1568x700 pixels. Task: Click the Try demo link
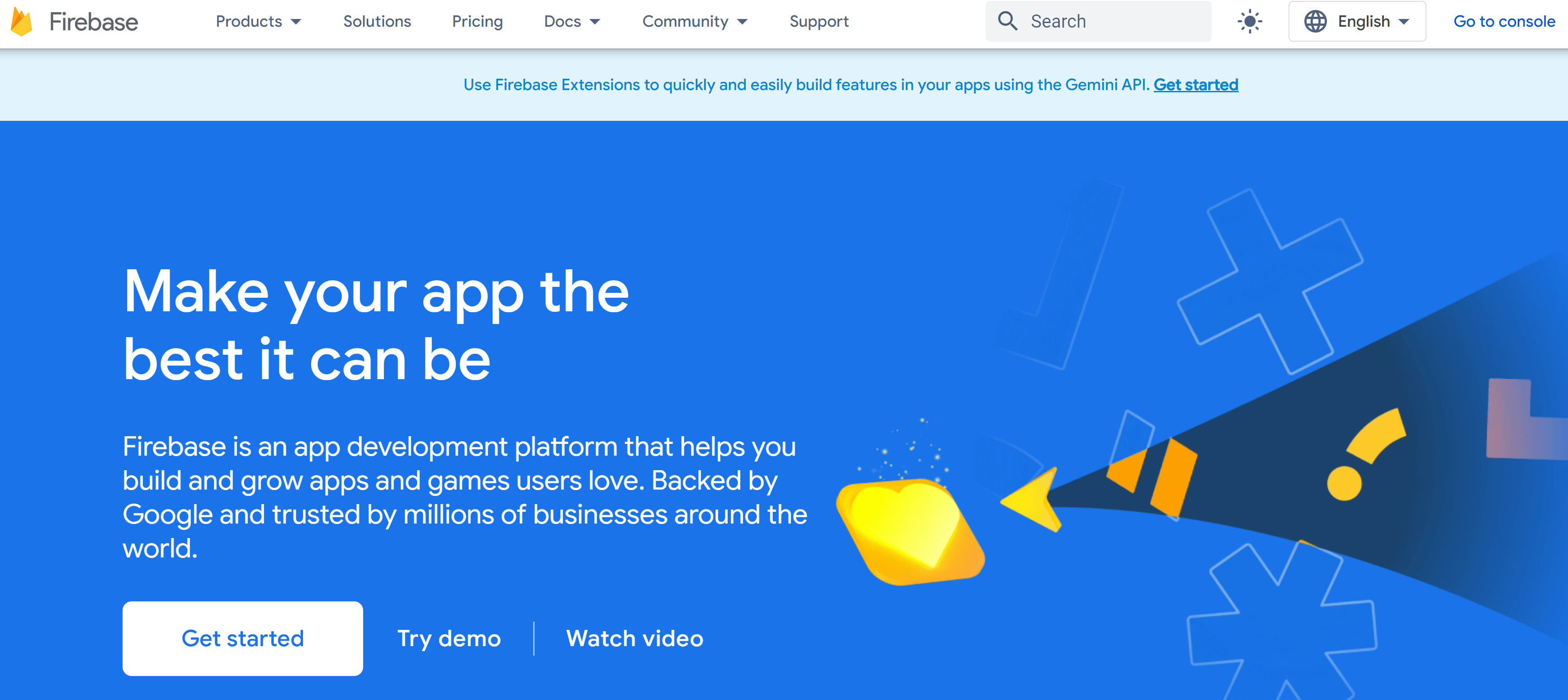(449, 638)
